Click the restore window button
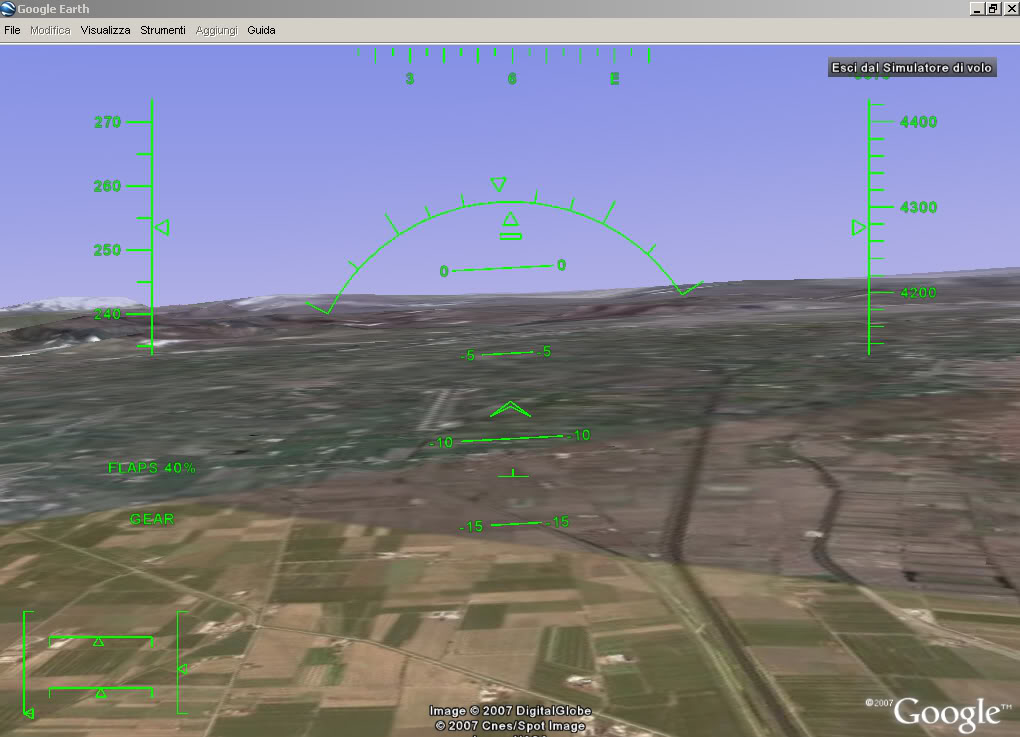1020x737 pixels. coord(992,8)
